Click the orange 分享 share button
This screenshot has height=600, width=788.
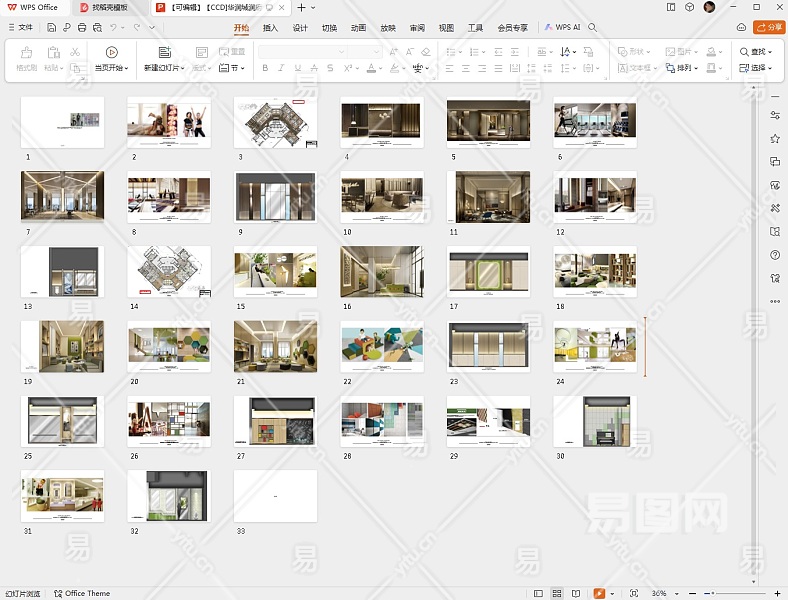coord(768,28)
